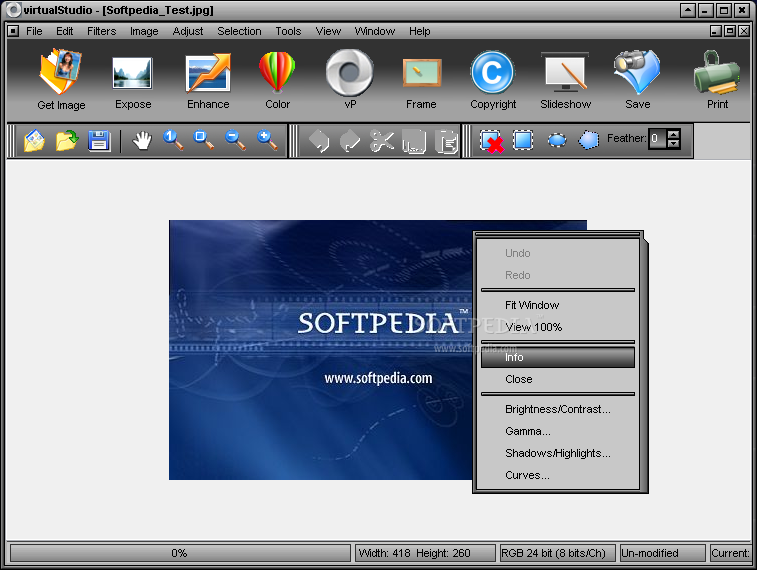Click the Un-modified status text
This screenshot has height=570, width=757.
[x=662, y=553]
